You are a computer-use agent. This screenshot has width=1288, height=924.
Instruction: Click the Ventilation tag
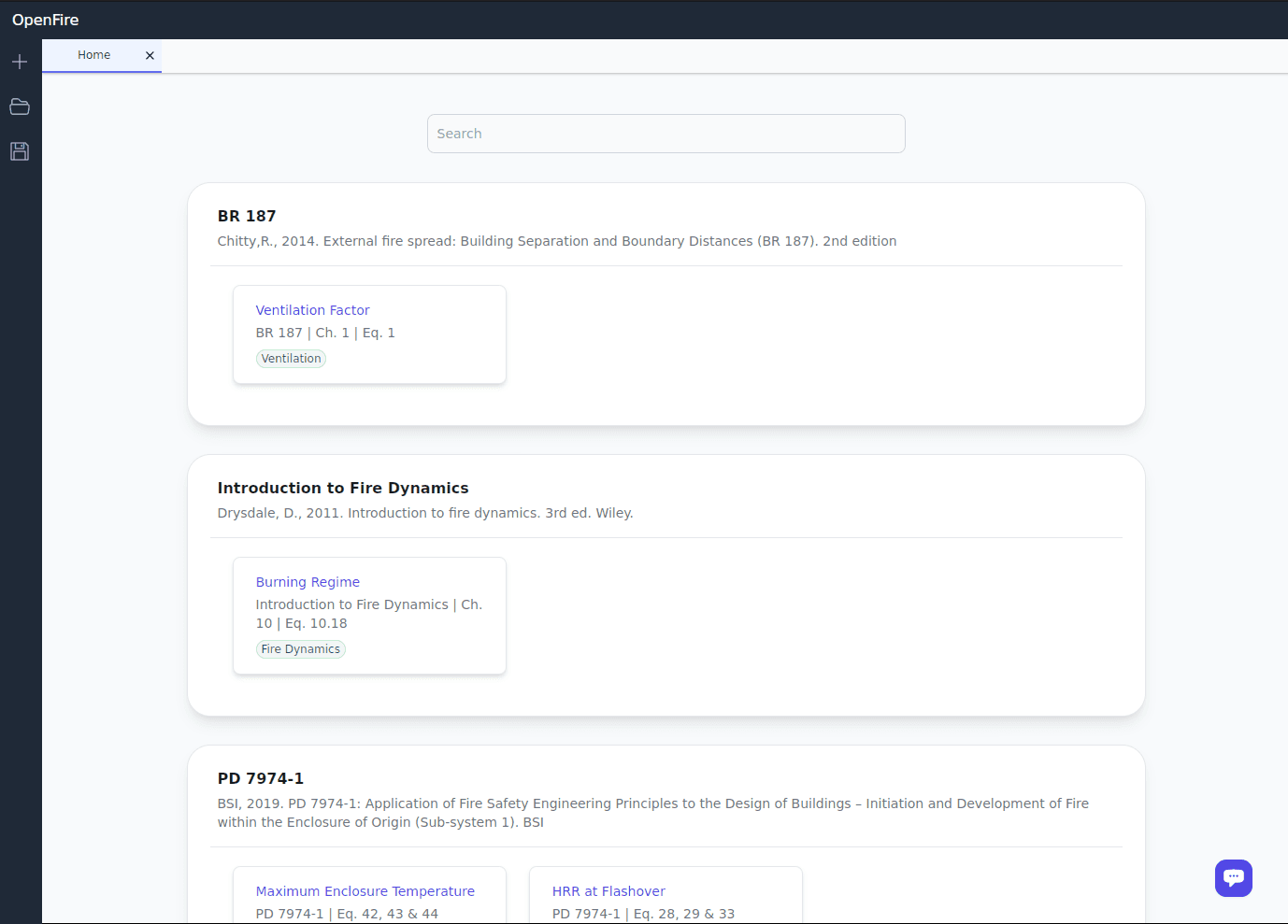[291, 359]
